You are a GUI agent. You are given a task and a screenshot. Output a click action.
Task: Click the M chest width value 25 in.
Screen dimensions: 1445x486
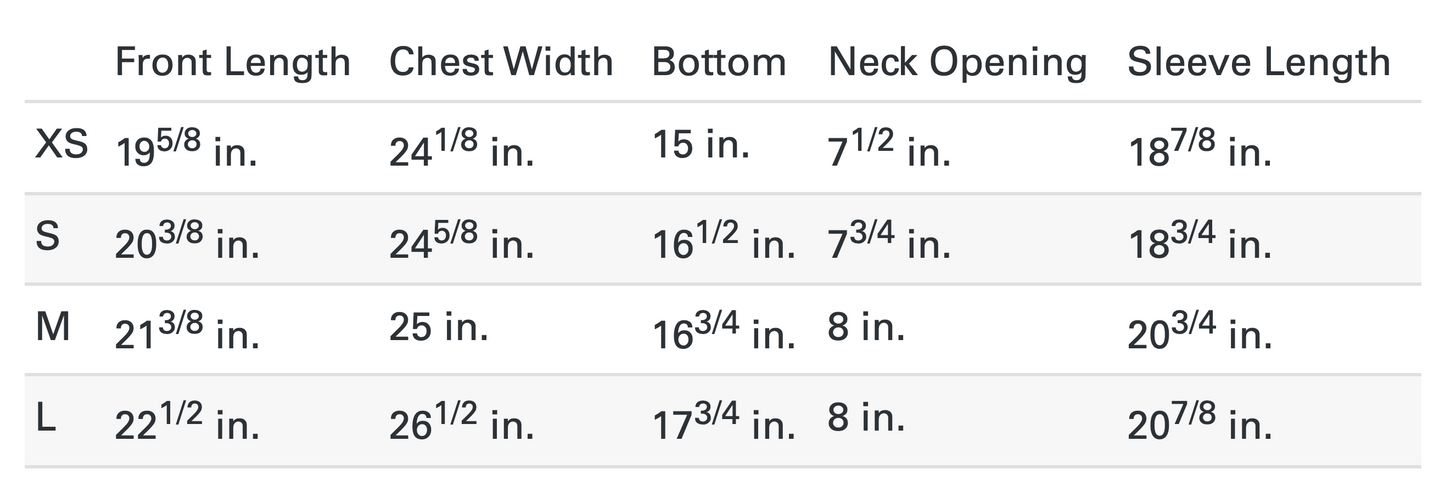(439, 327)
